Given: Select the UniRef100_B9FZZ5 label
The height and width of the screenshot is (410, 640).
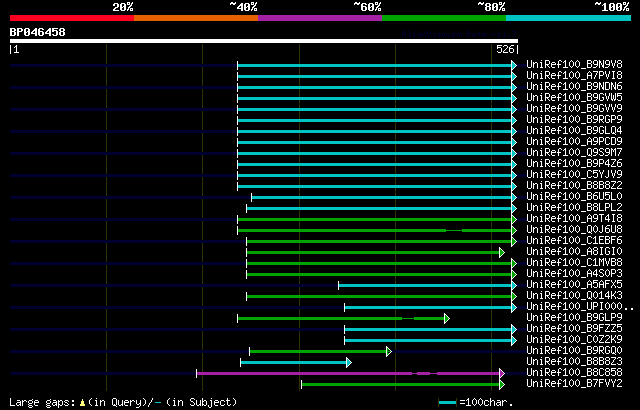Looking at the screenshot, I should click(x=574, y=329).
